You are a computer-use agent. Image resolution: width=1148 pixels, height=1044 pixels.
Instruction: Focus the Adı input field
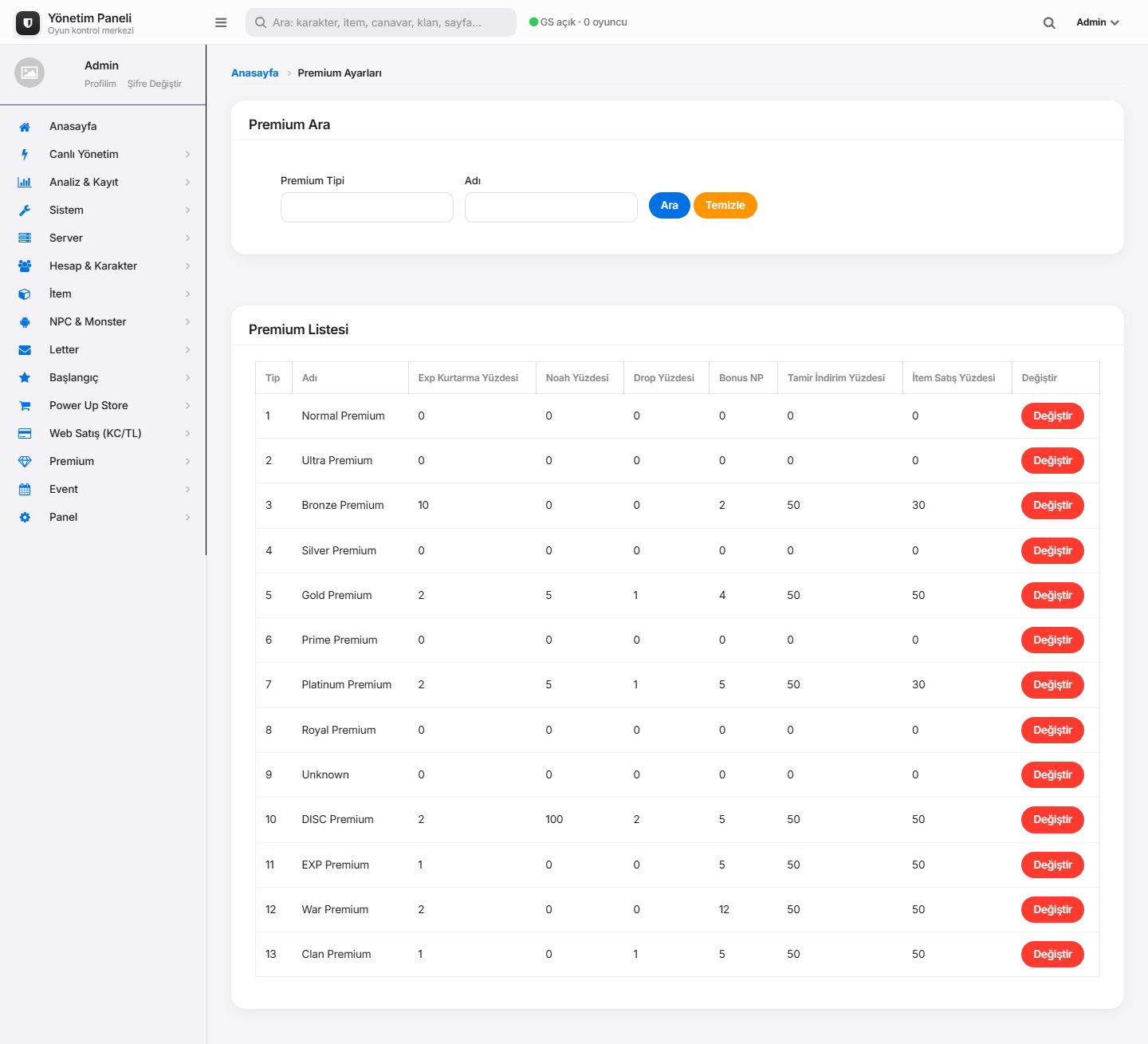tap(551, 207)
